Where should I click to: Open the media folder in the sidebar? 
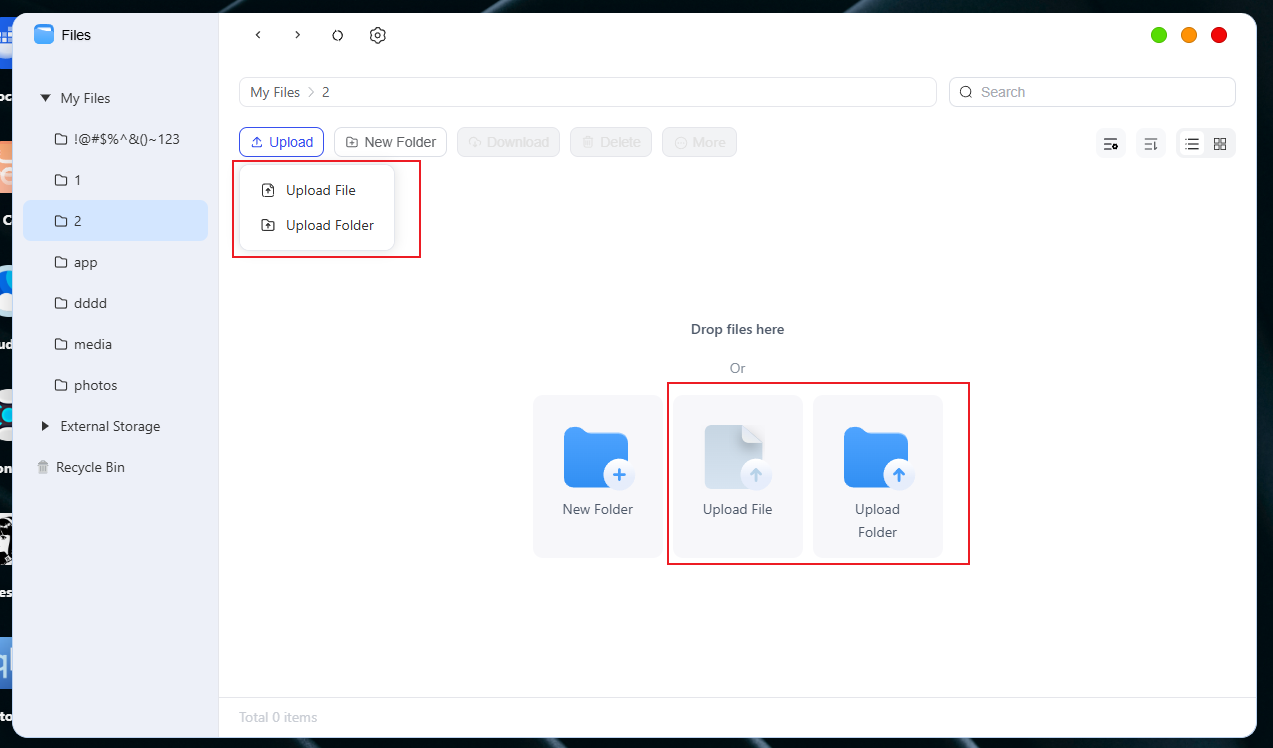pyautogui.click(x=116, y=344)
